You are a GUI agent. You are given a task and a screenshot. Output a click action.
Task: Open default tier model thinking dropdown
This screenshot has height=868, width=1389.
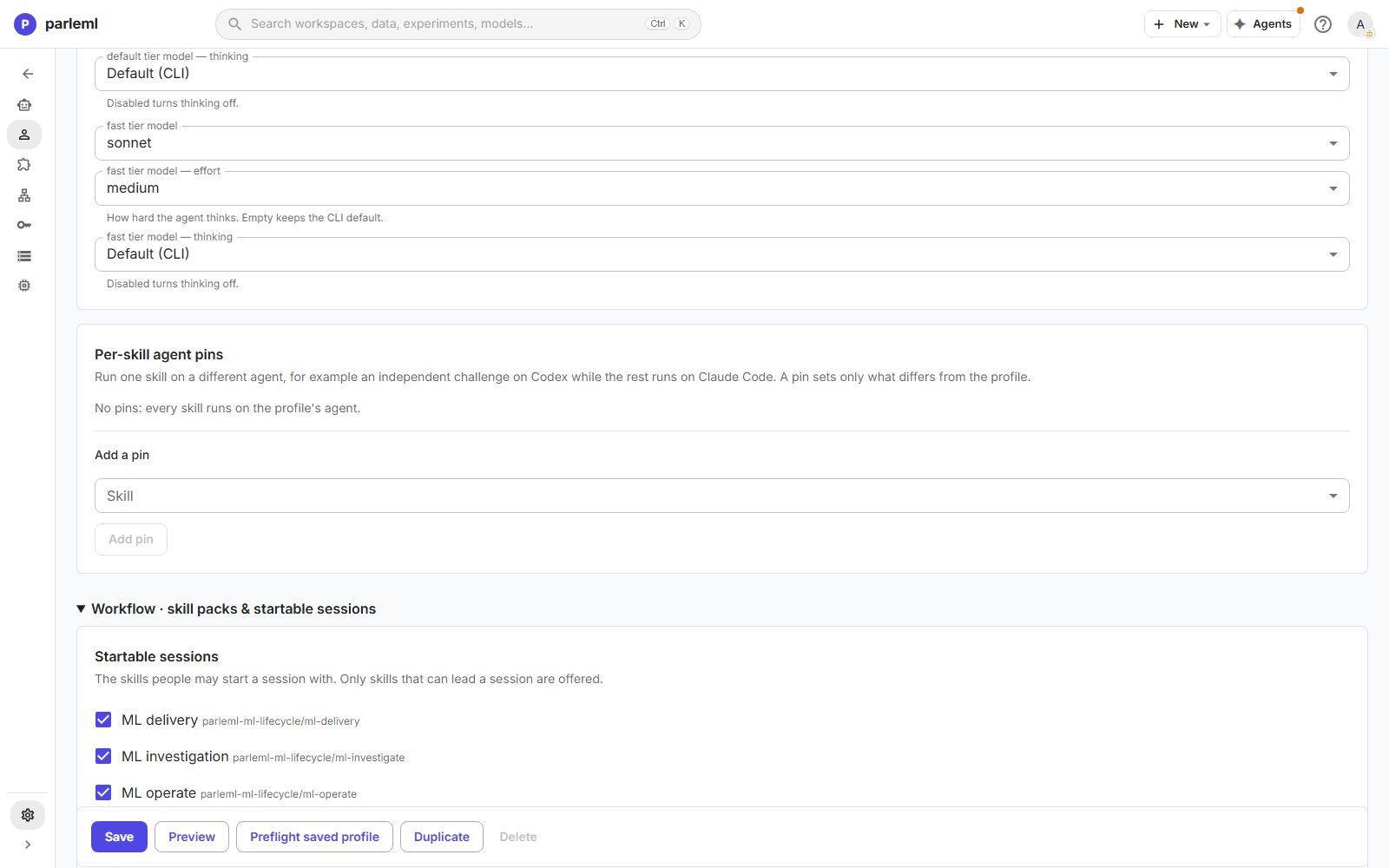click(x=721, y=74)
